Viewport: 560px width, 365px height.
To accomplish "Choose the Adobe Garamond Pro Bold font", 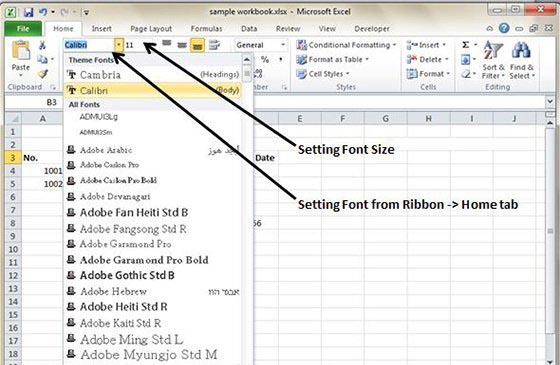I will click(x=153, y=260).
